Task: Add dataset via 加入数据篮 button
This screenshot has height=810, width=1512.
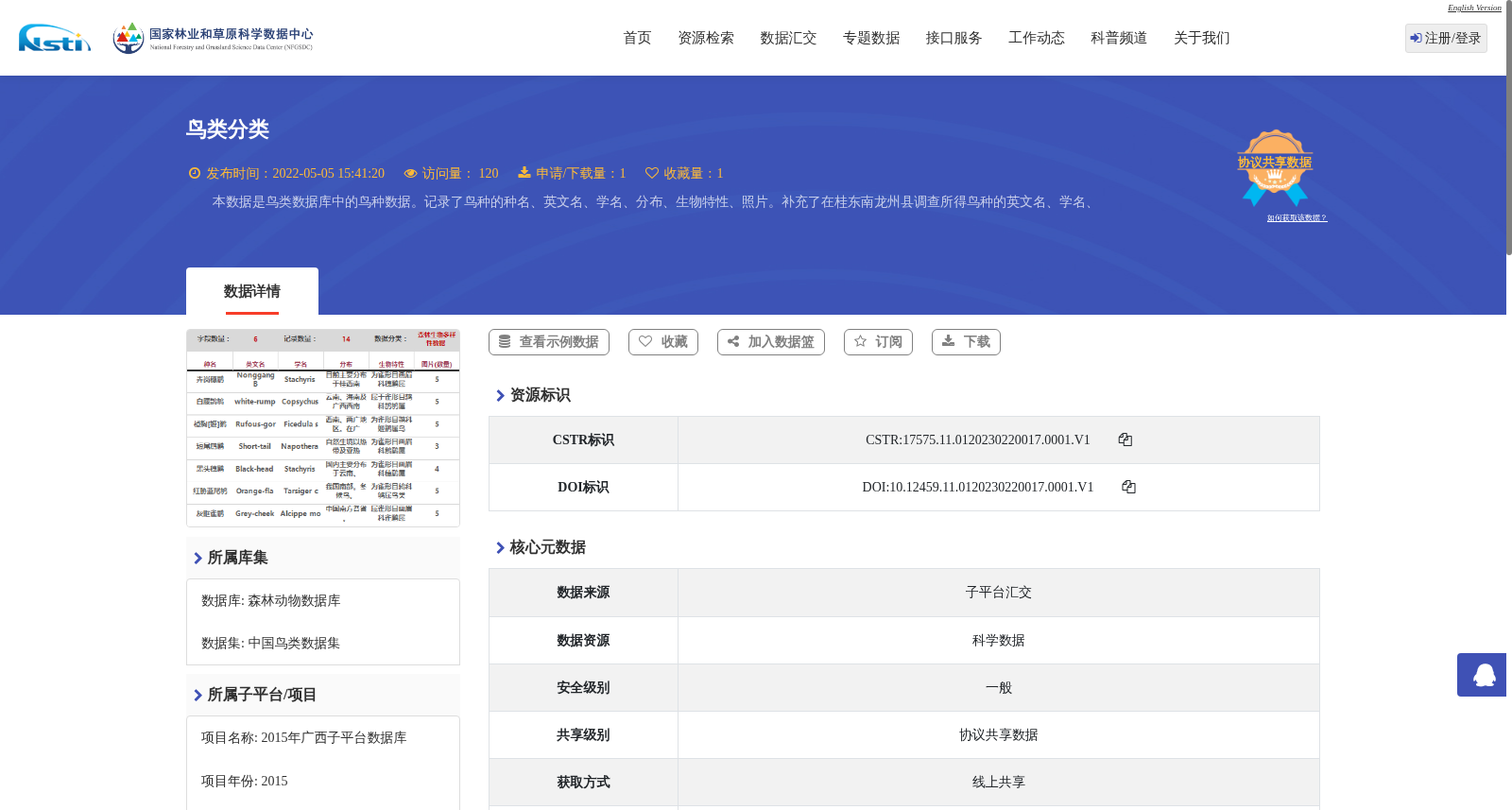Action: 771,342
